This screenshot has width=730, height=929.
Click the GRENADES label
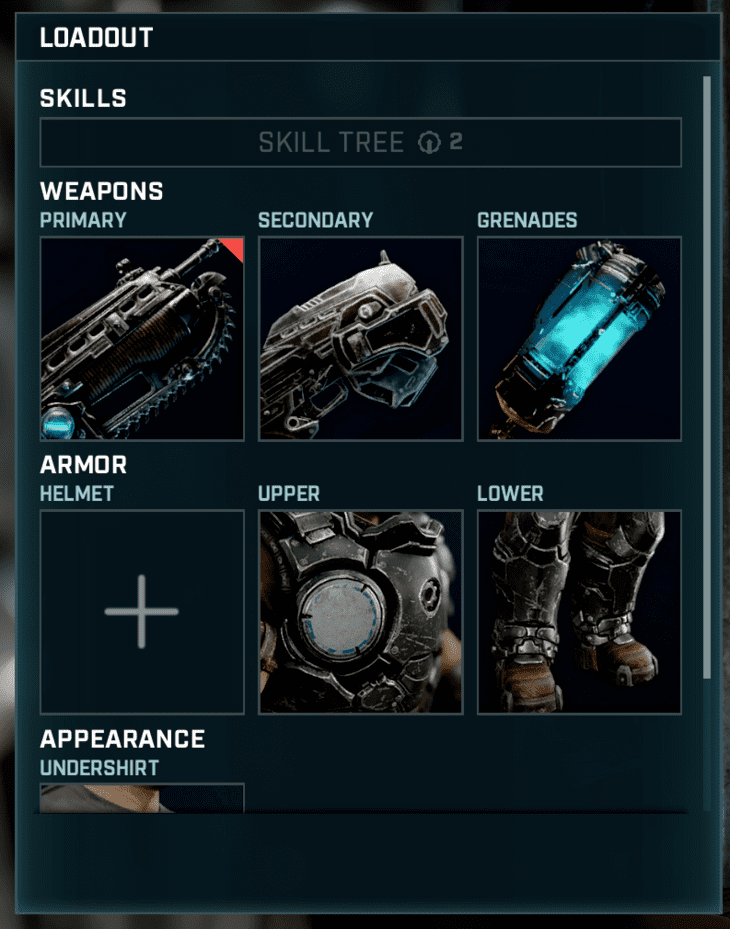pyautogui.click(x=527, y=220)
